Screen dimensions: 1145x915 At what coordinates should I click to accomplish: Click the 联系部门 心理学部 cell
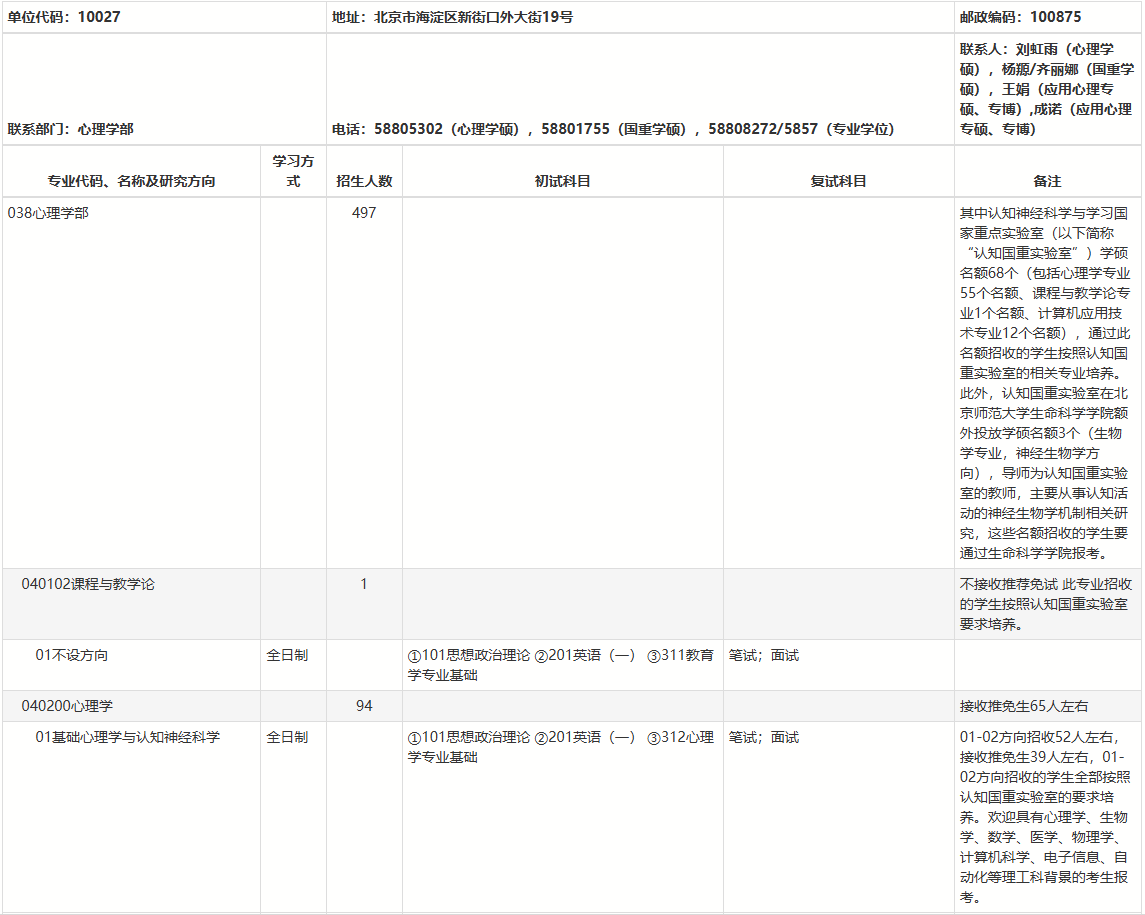[71, 129]
